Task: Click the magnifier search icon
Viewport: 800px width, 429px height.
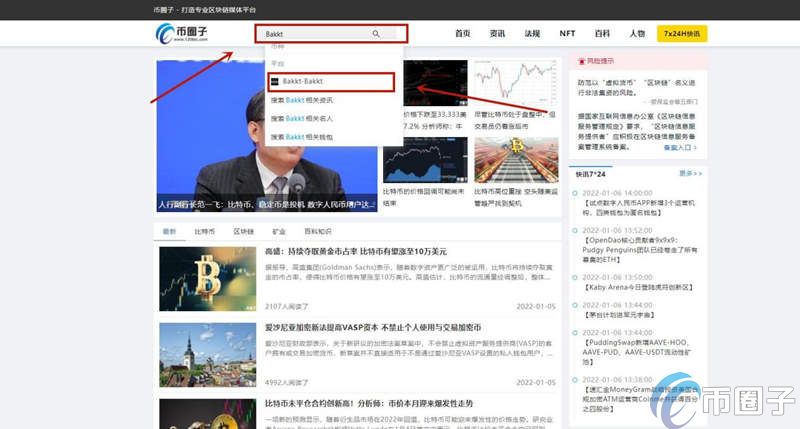Action: tap(376, 34)
